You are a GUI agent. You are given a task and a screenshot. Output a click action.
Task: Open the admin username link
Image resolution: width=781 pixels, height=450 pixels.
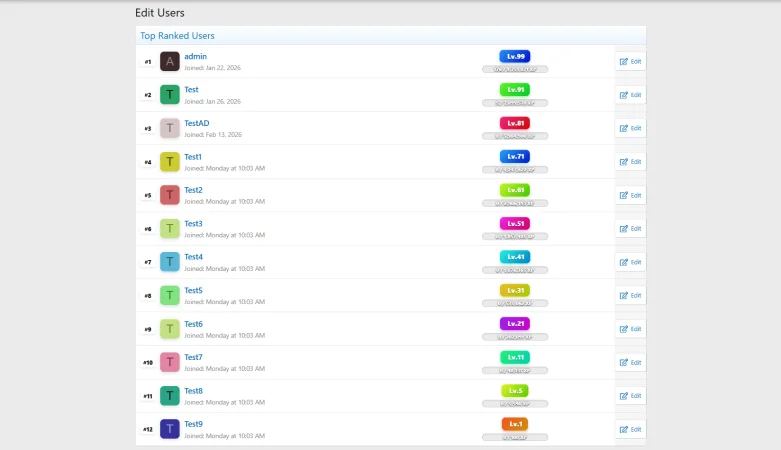(195, 56)
